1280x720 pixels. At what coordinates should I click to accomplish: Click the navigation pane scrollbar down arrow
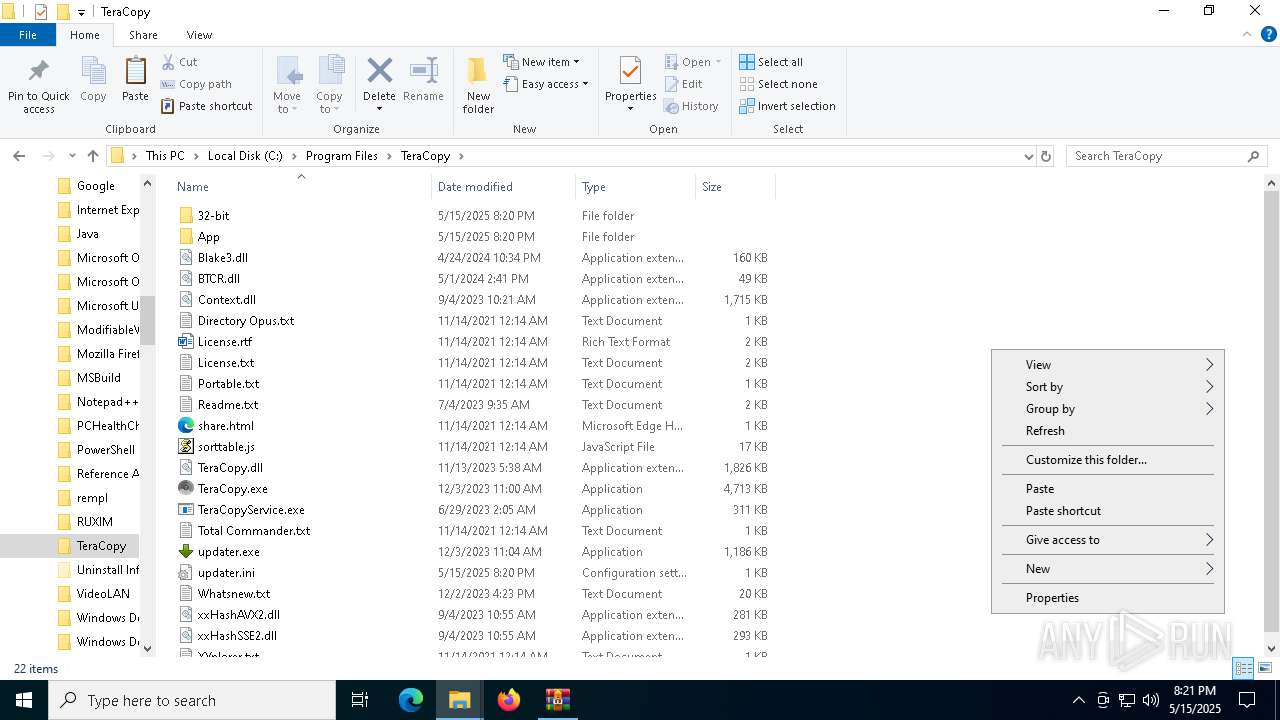(x=148, y=648)
